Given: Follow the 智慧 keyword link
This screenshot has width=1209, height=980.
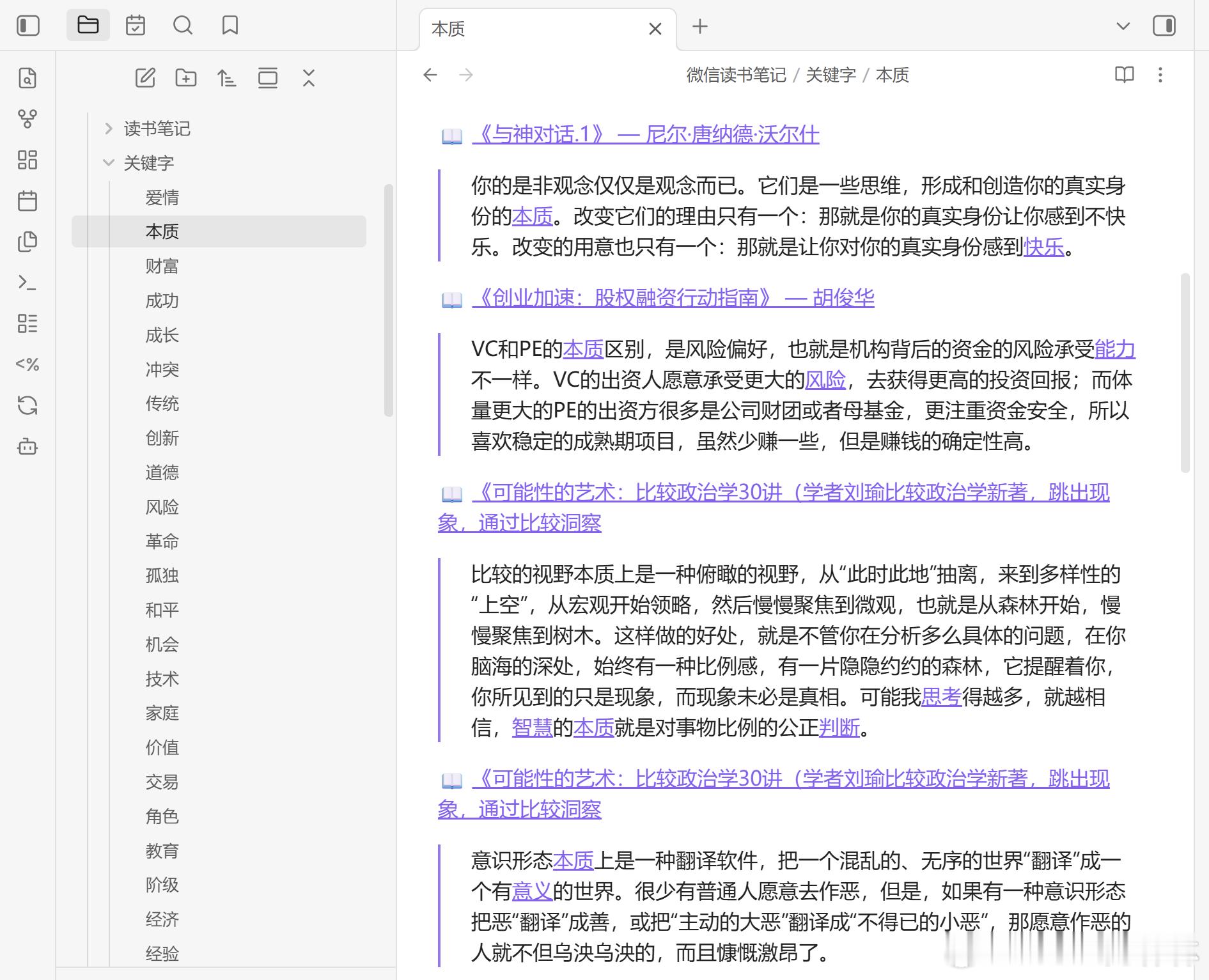Looking at the screenshot, I should point(532,727).
